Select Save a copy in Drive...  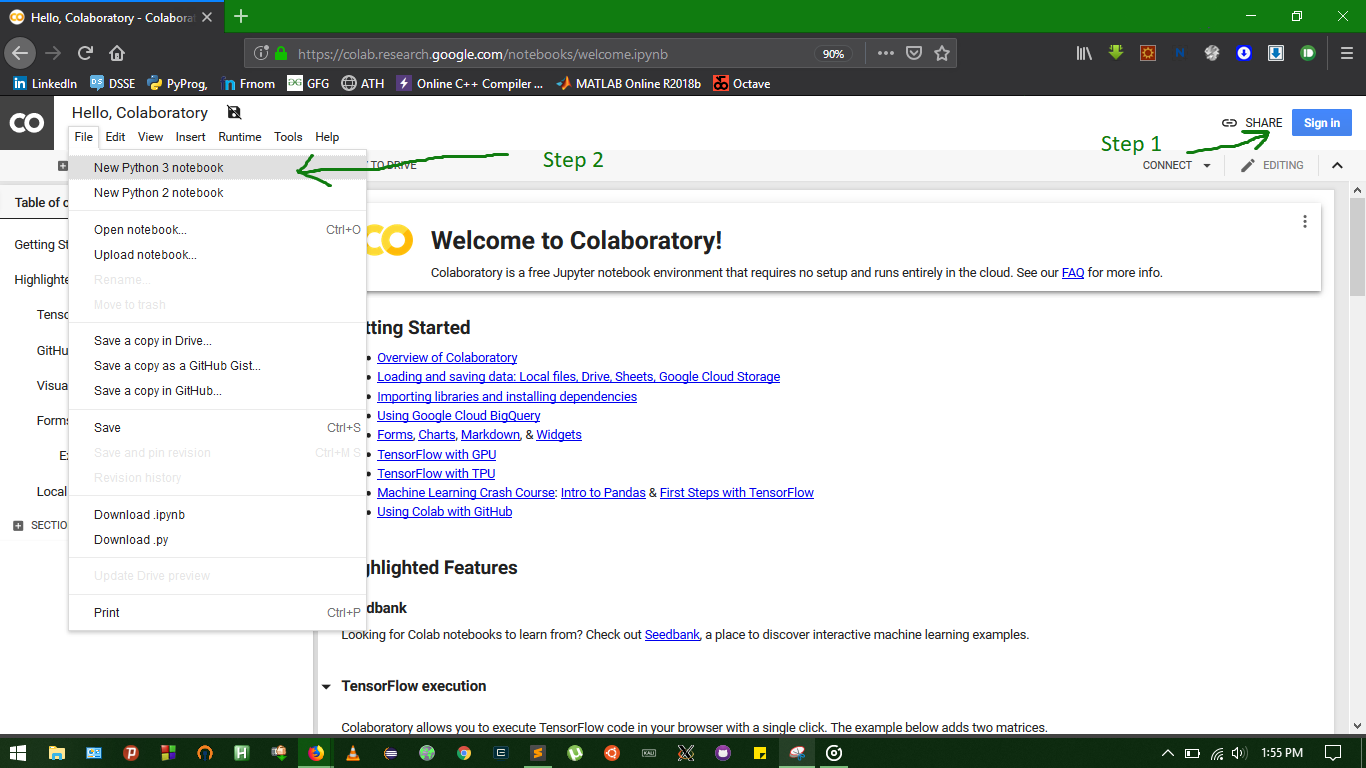coord(217,341)
